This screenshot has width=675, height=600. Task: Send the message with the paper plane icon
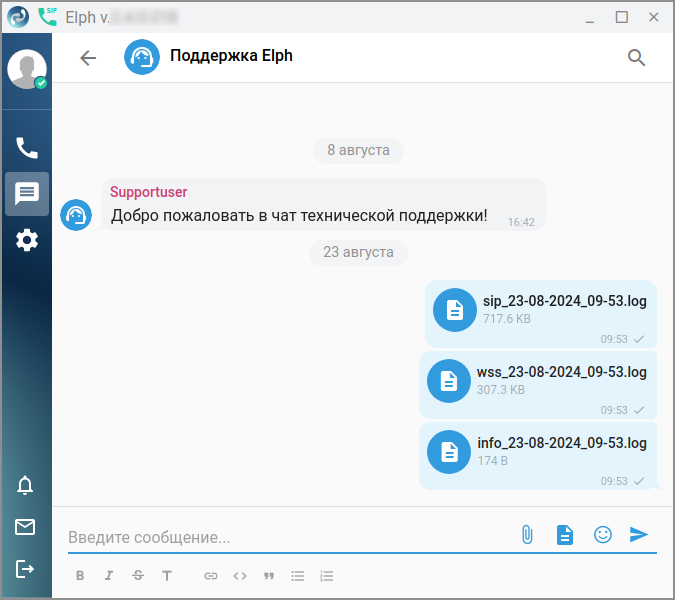(x=639, y=534)
